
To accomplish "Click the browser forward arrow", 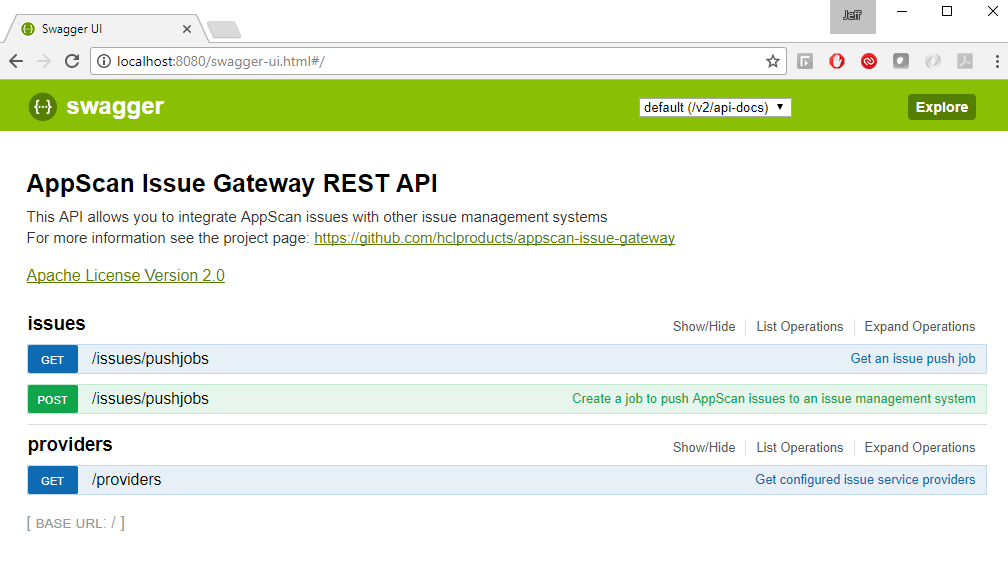I will (x=44, y=61).
